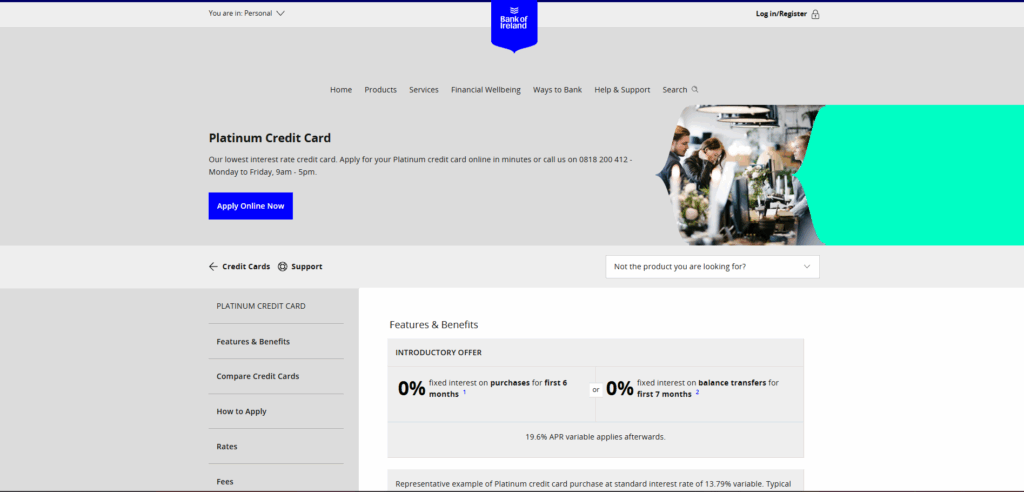
Task: Click the Log in/Register link
Action: [x=781, y=14]
